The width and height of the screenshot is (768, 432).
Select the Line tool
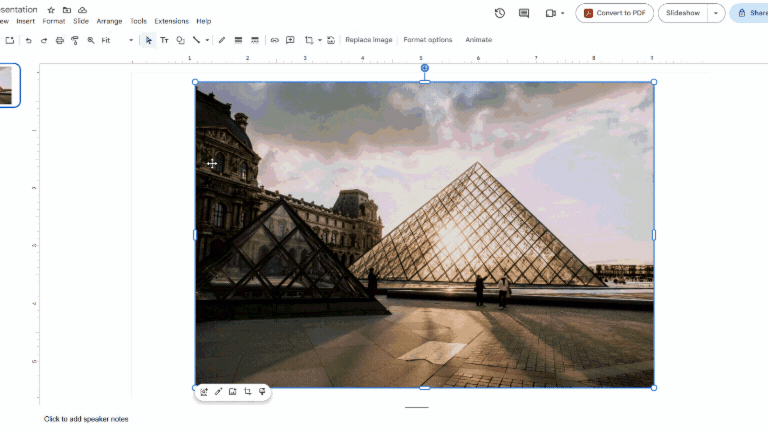[196, 40]
